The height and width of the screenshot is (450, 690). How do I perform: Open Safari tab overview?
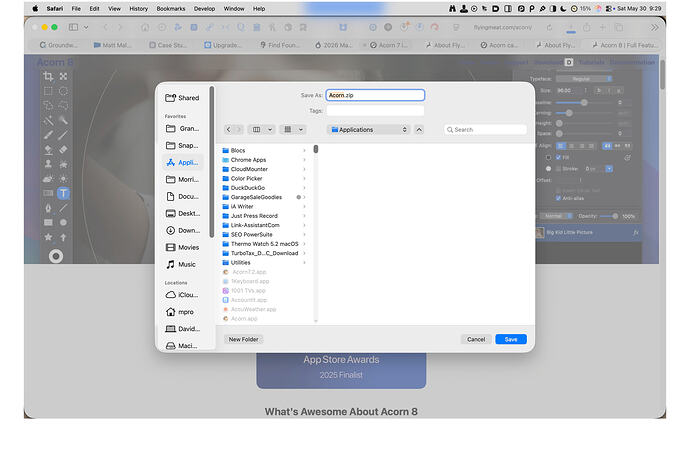[619, 27]
